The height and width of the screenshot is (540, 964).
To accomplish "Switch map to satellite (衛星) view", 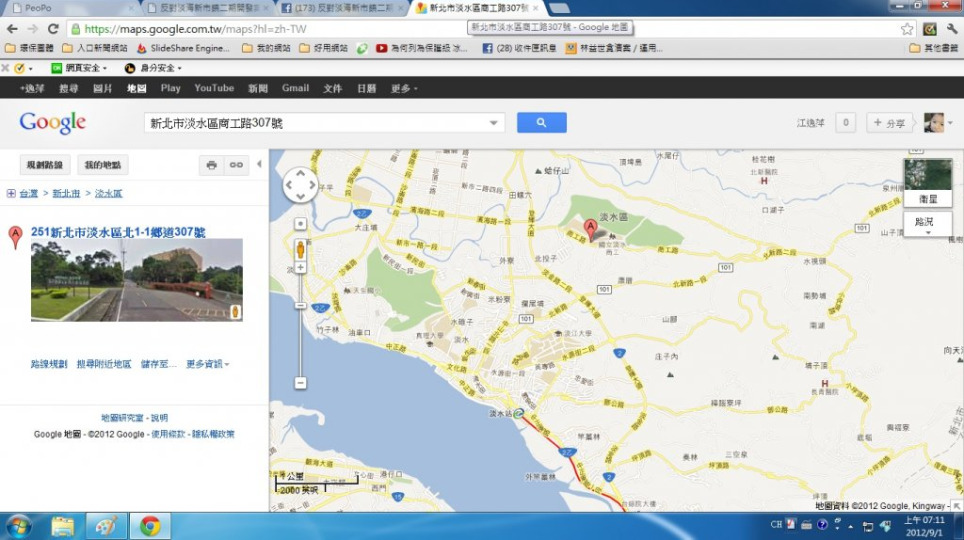I will [x=927, y=182].
